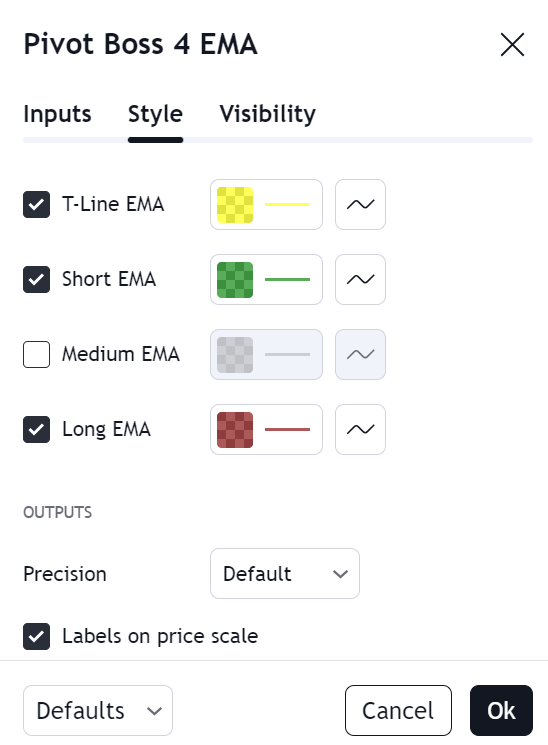Close the Pivot Boss 4 EMA dialog
This screenshot has width=548, height=745.
coord(512,45)
